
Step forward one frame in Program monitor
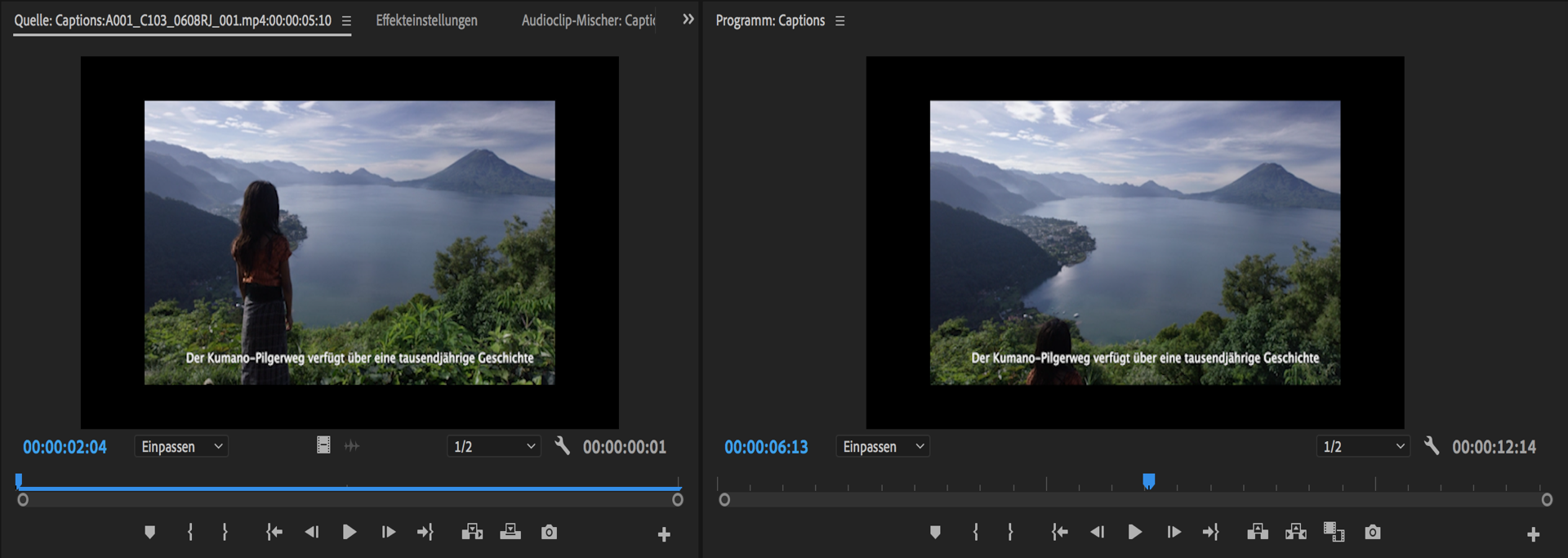pos(1174,533)
